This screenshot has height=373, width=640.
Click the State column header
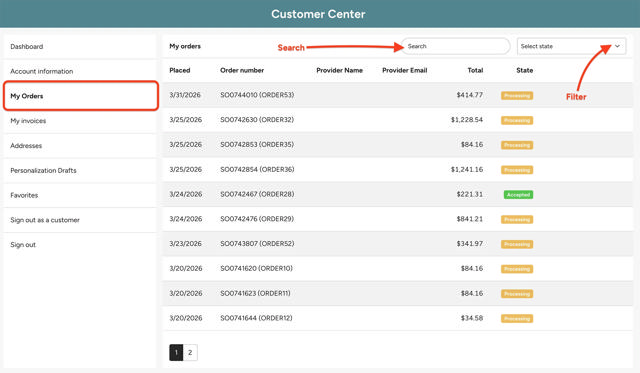pyautogui.click(x=524, y=70)
